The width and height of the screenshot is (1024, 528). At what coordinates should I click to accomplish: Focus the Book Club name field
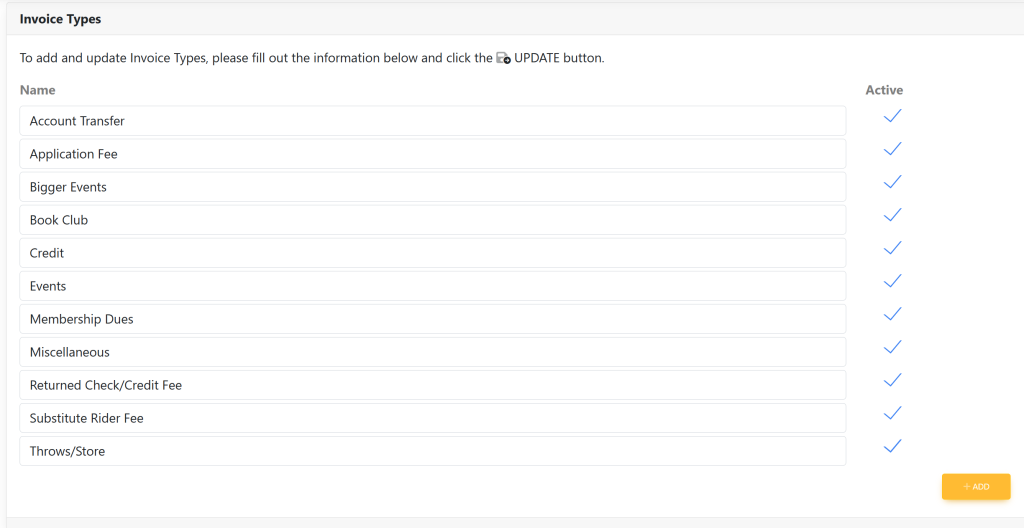(432, 220)
